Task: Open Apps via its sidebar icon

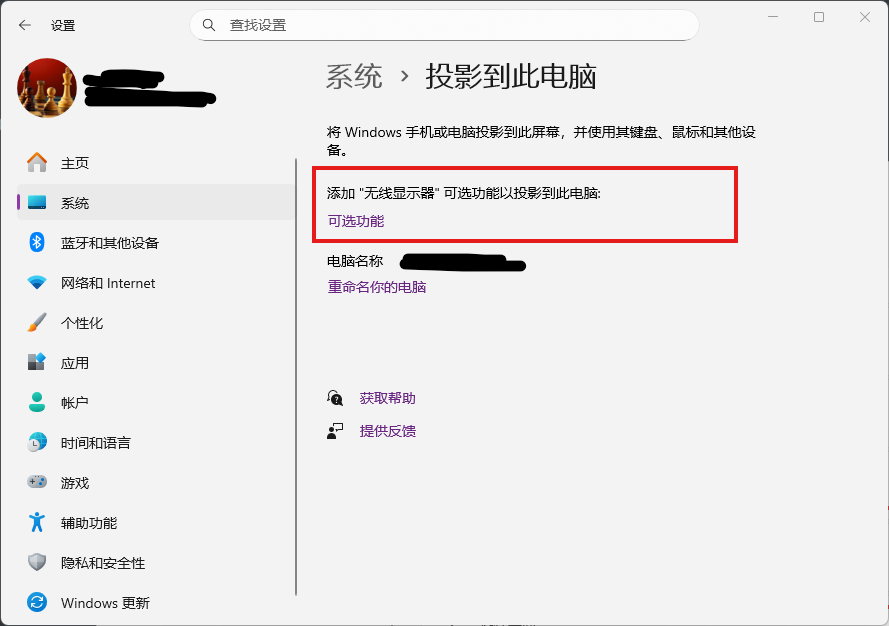Action: point(37,363)
